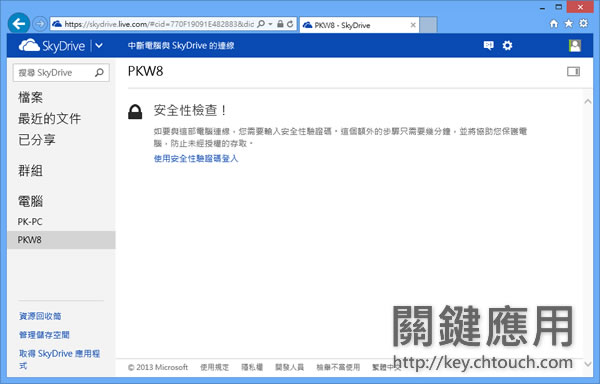
Task: Open 群組 in the sidebar
Action: tap(30, 171)
